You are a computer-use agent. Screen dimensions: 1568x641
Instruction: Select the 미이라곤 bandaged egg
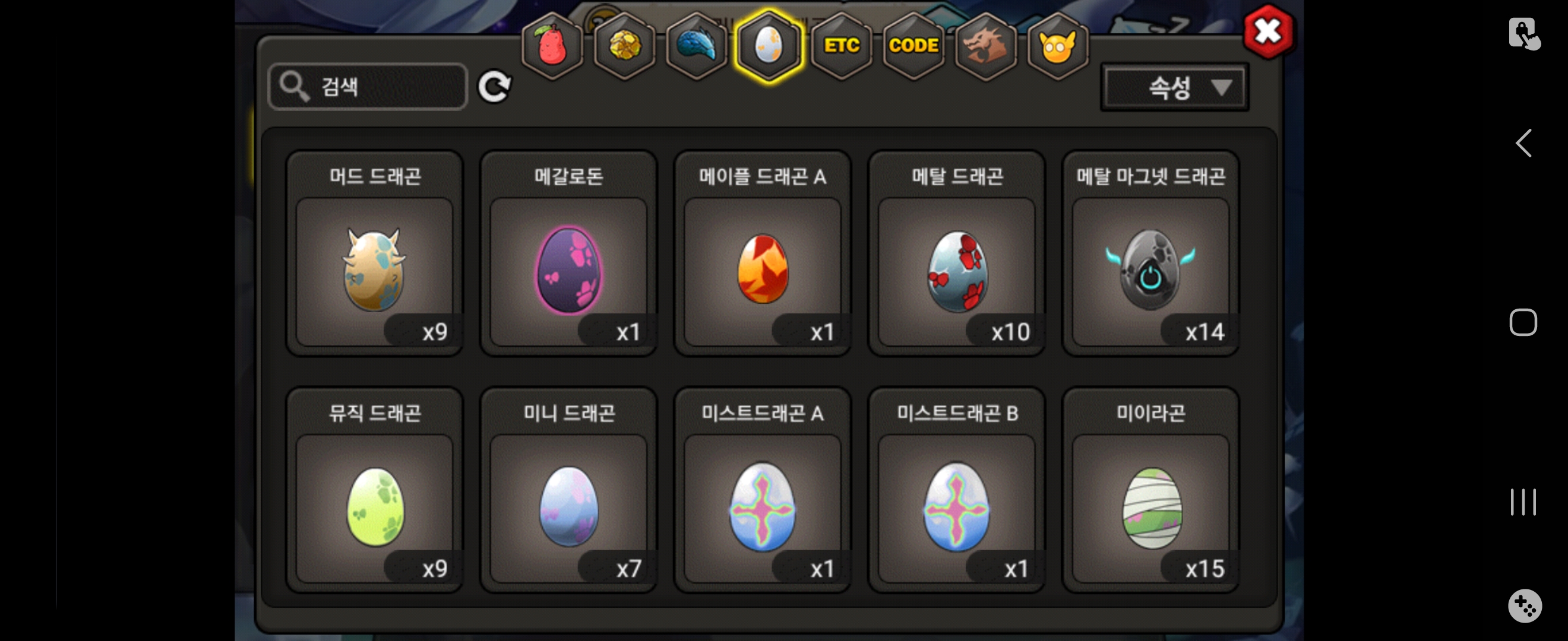[1150, 490]
